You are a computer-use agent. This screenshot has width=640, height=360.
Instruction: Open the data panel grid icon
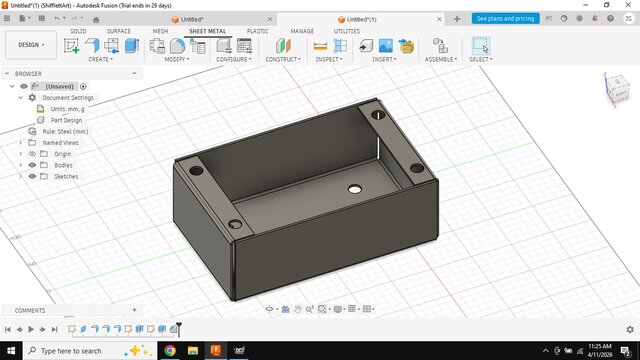7,19
